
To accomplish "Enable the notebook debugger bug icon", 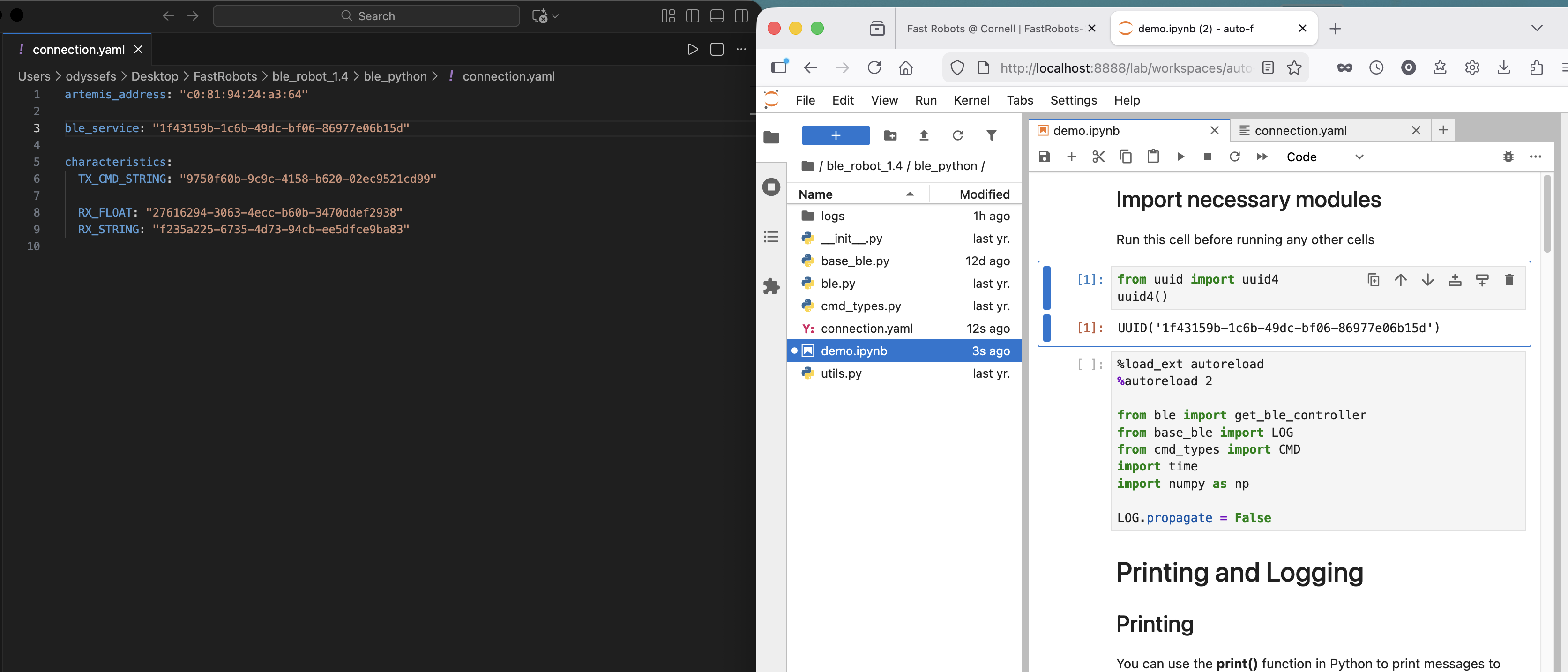I will (1508, 157).
